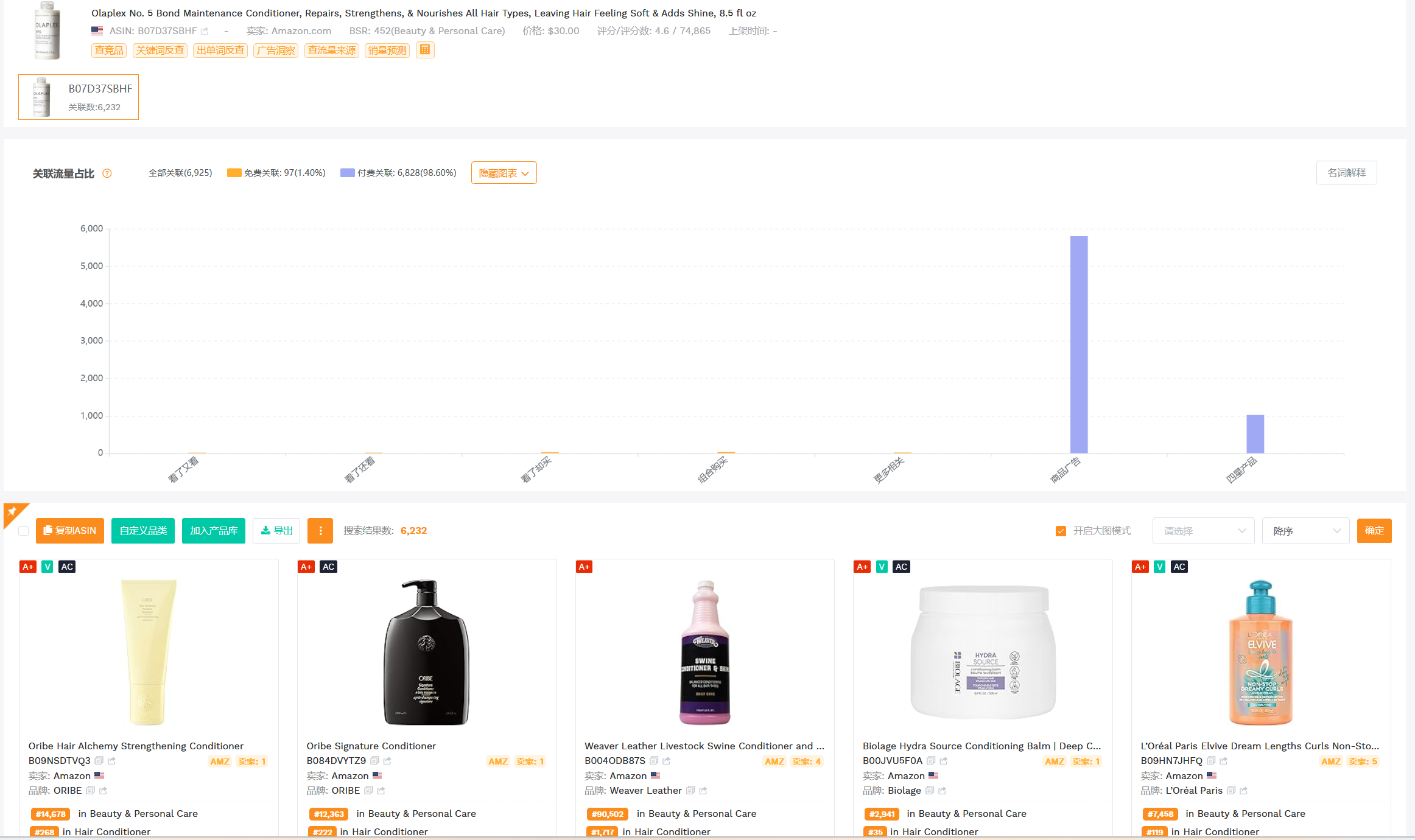Image resolution: width=1415 pixels, height=840 pixels.
Task: Click the calculator icon beside 销量预测
Action: click(x=425, y=50)
